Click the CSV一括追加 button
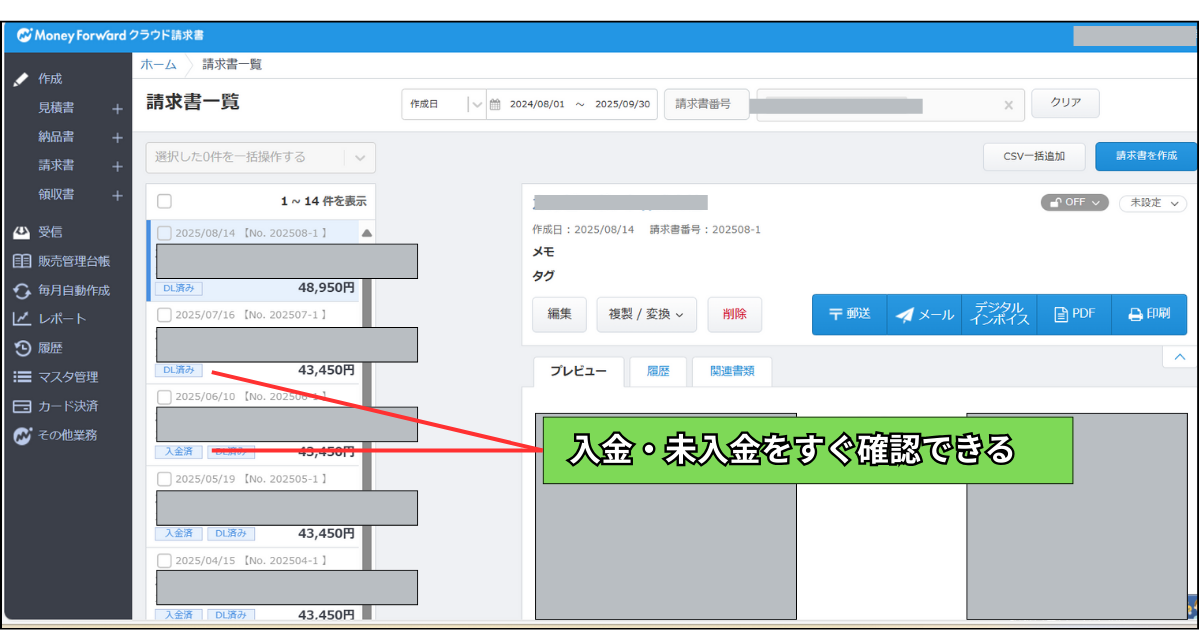The width and height of the screenshot is (1200, 630). pyautogui.click(x=1034, y=157)
